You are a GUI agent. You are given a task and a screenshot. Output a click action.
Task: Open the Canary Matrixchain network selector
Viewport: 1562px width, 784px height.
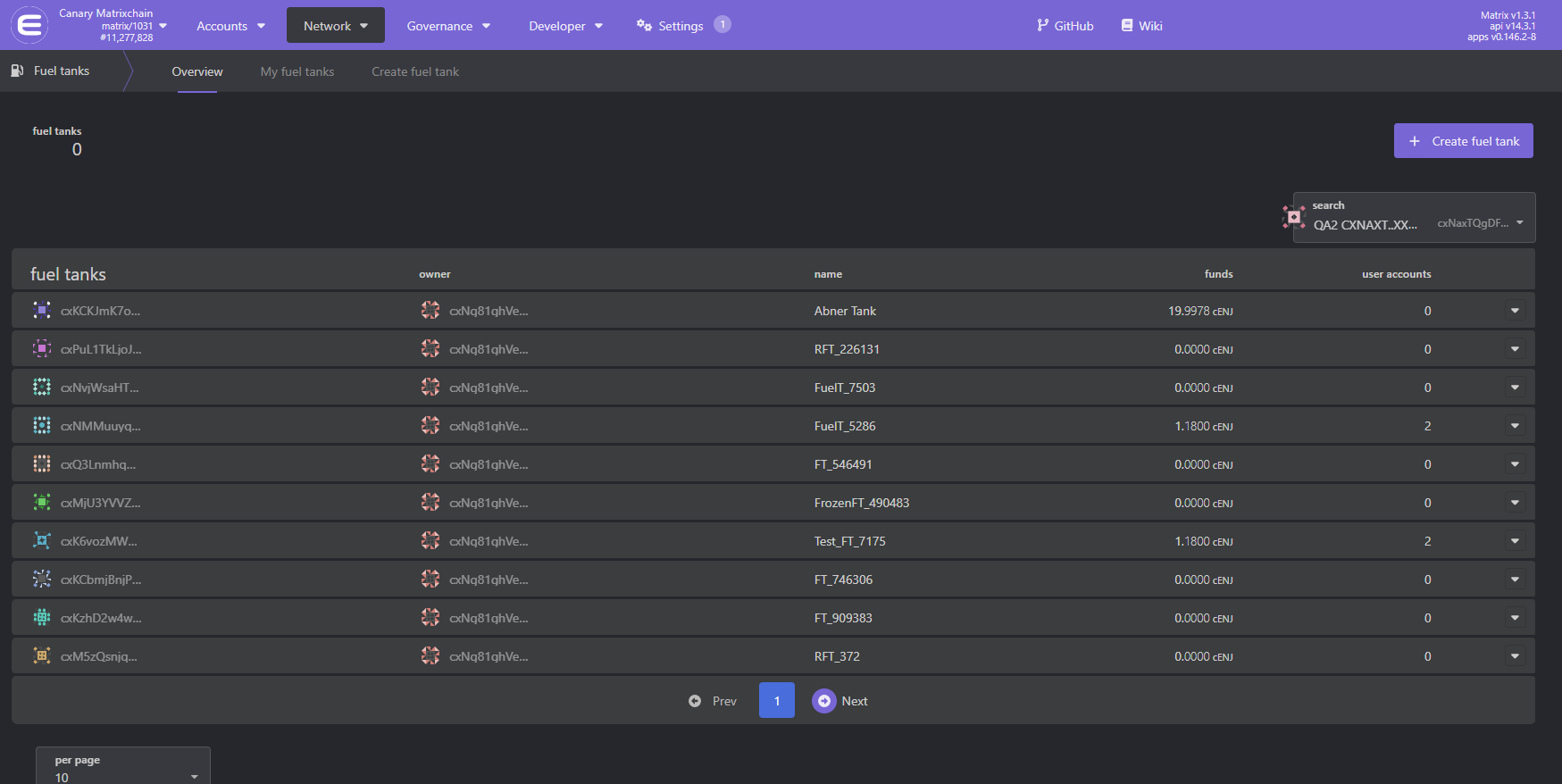click(113, 25)
